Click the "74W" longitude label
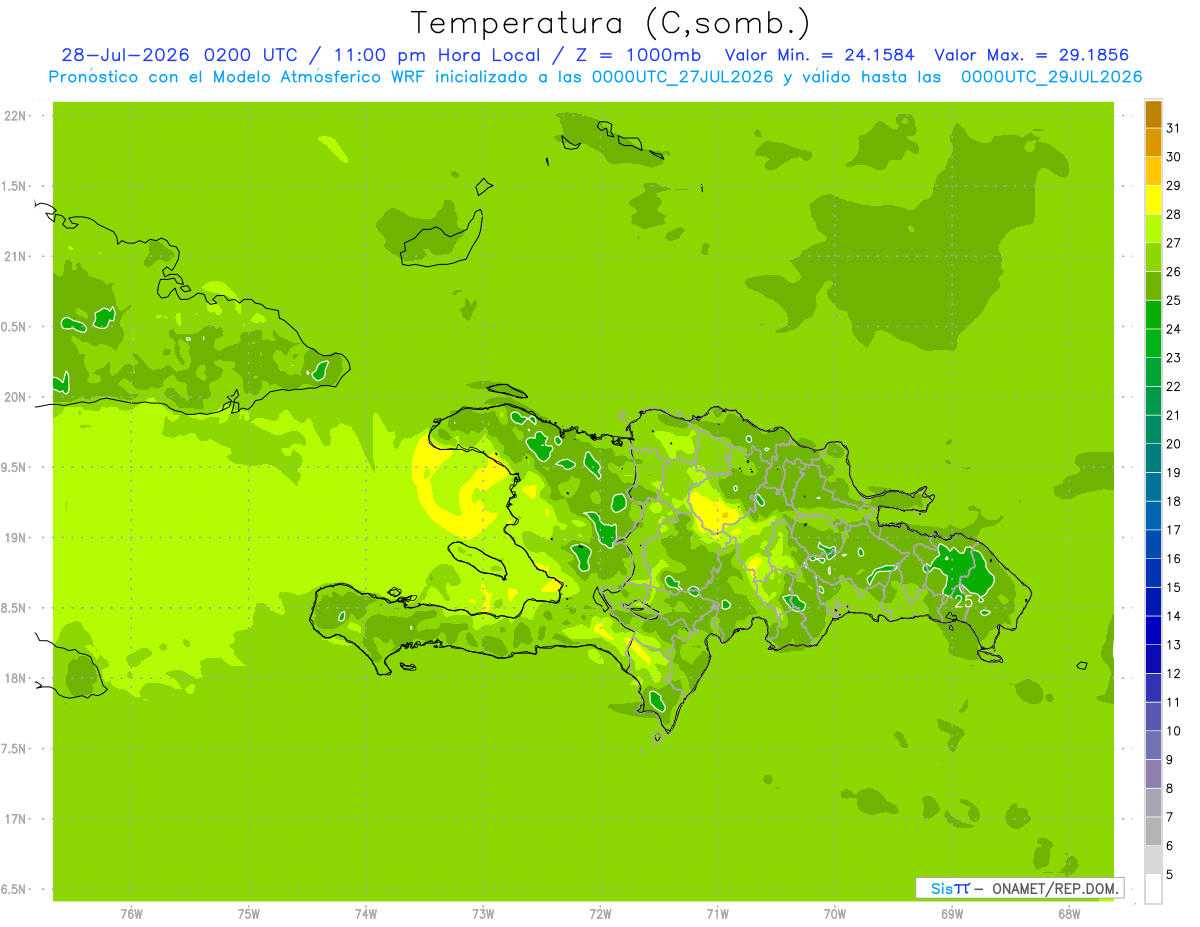This screenshot has height=927, width=1200. tap(366, 915)
